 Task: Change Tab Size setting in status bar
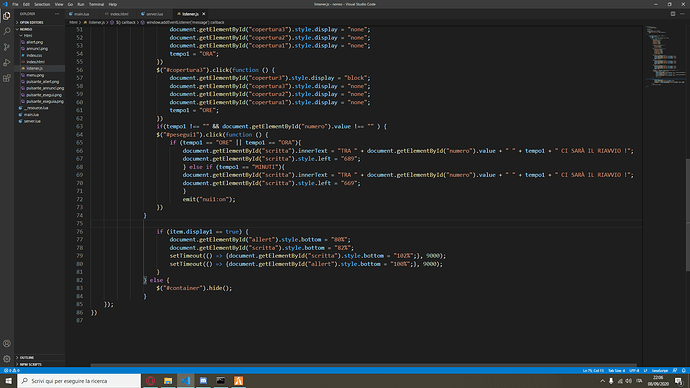coord(617,370)
